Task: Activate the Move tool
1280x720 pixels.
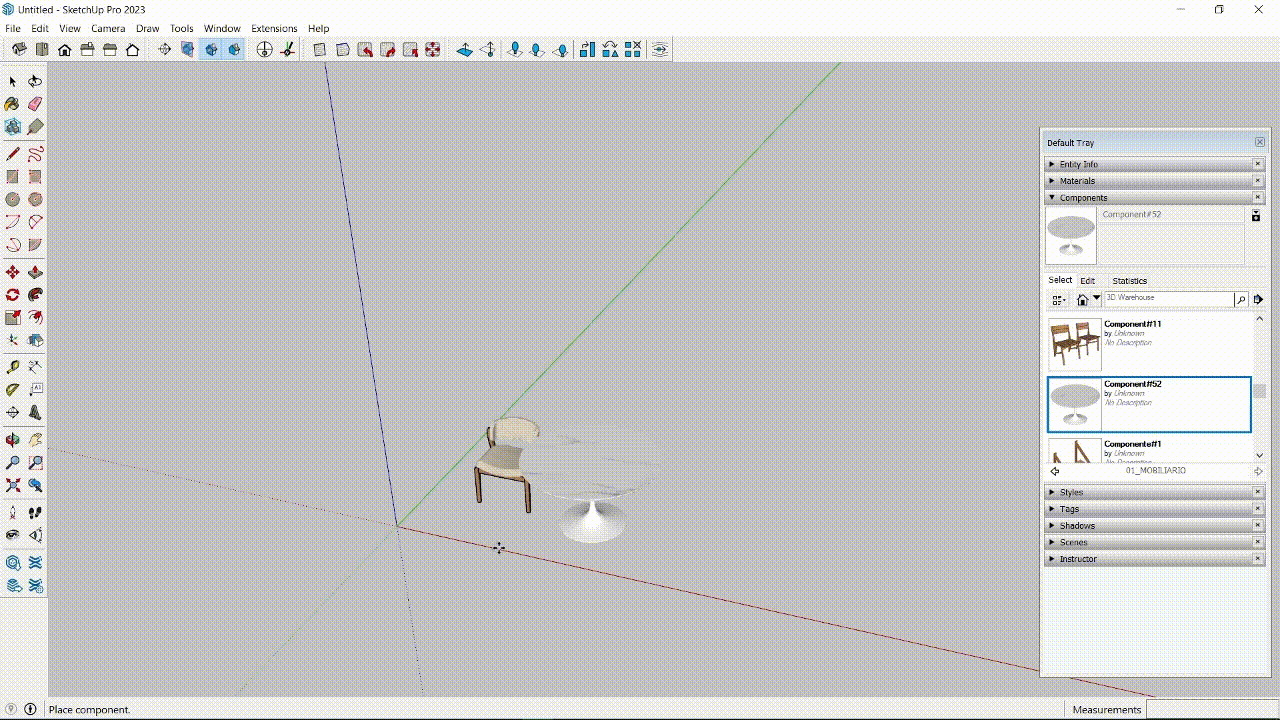Action: tap(13, 272)
